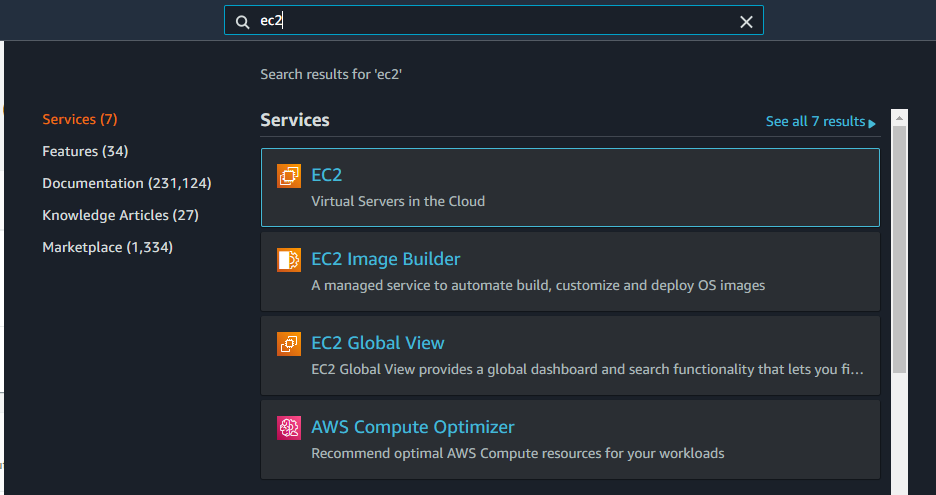The height and width of the screenshot is (495, 936).
Task: Click the EC2 service orange icon
Action: coord(289,176)
